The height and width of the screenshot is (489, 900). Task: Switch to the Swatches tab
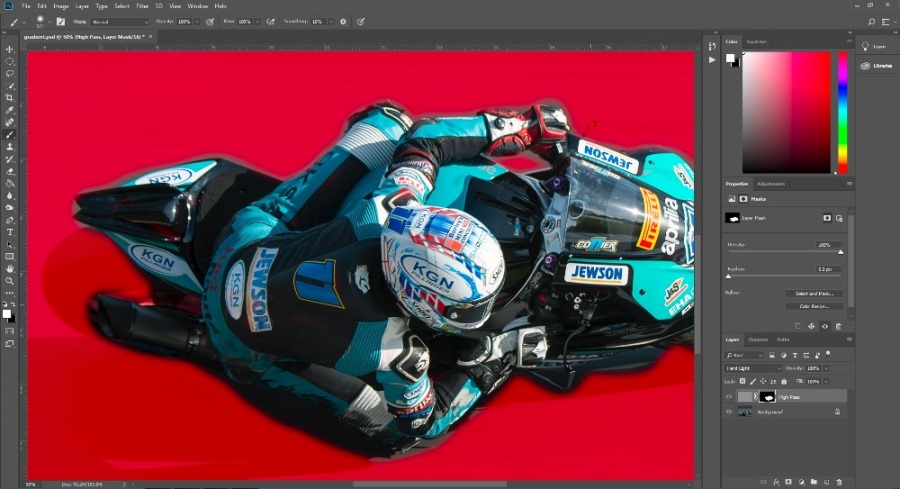tap(757, 41)
